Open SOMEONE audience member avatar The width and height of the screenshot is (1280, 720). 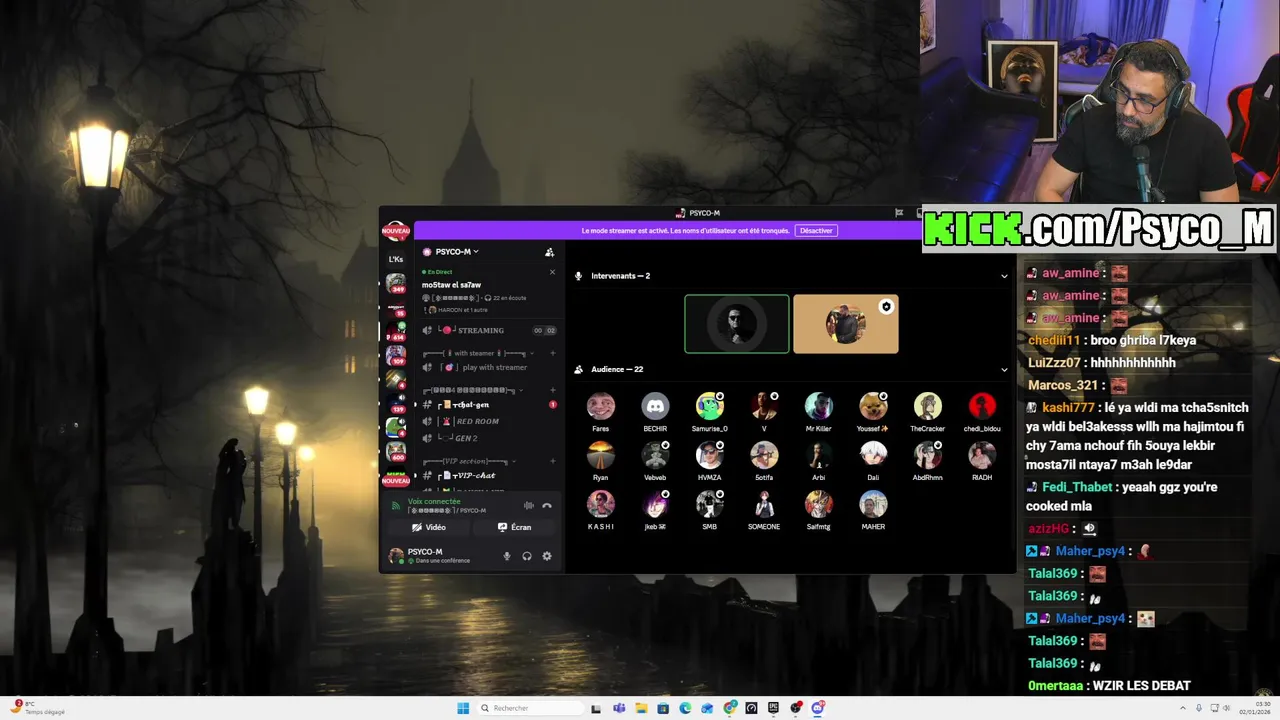764,504
